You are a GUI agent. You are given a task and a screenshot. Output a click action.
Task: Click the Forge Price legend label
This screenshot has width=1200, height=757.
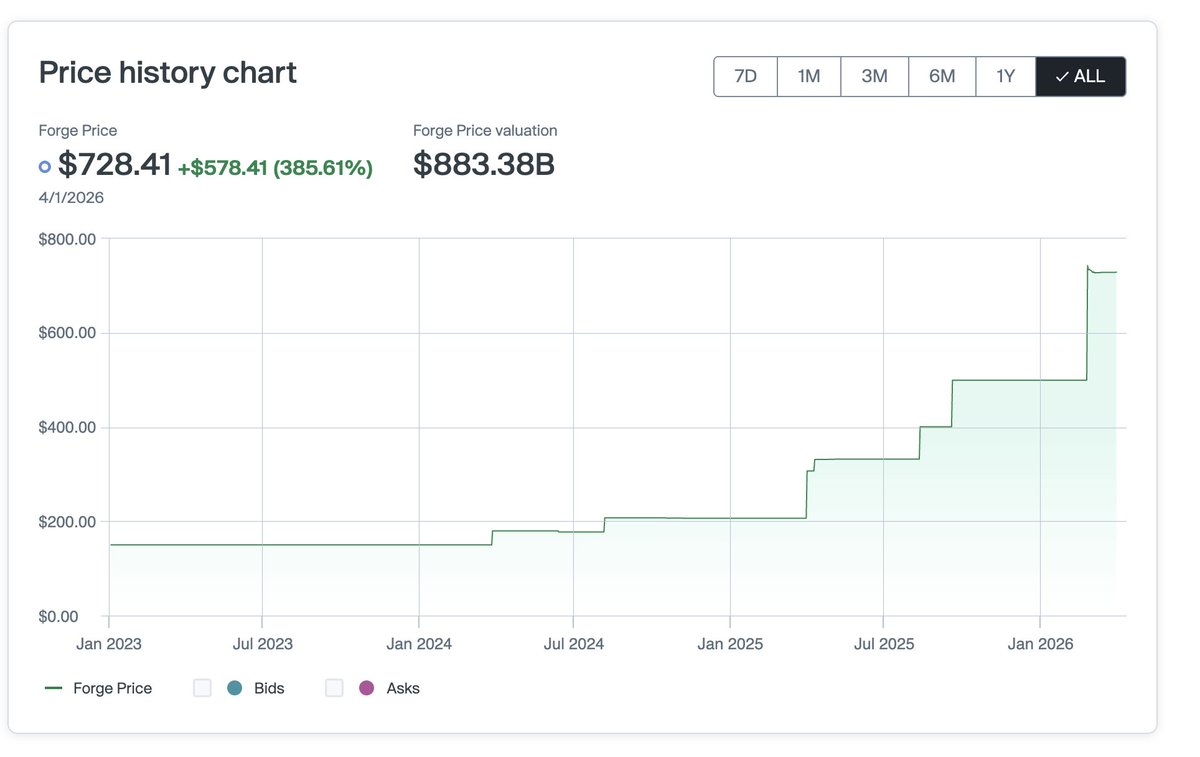(x=113, y=688)
